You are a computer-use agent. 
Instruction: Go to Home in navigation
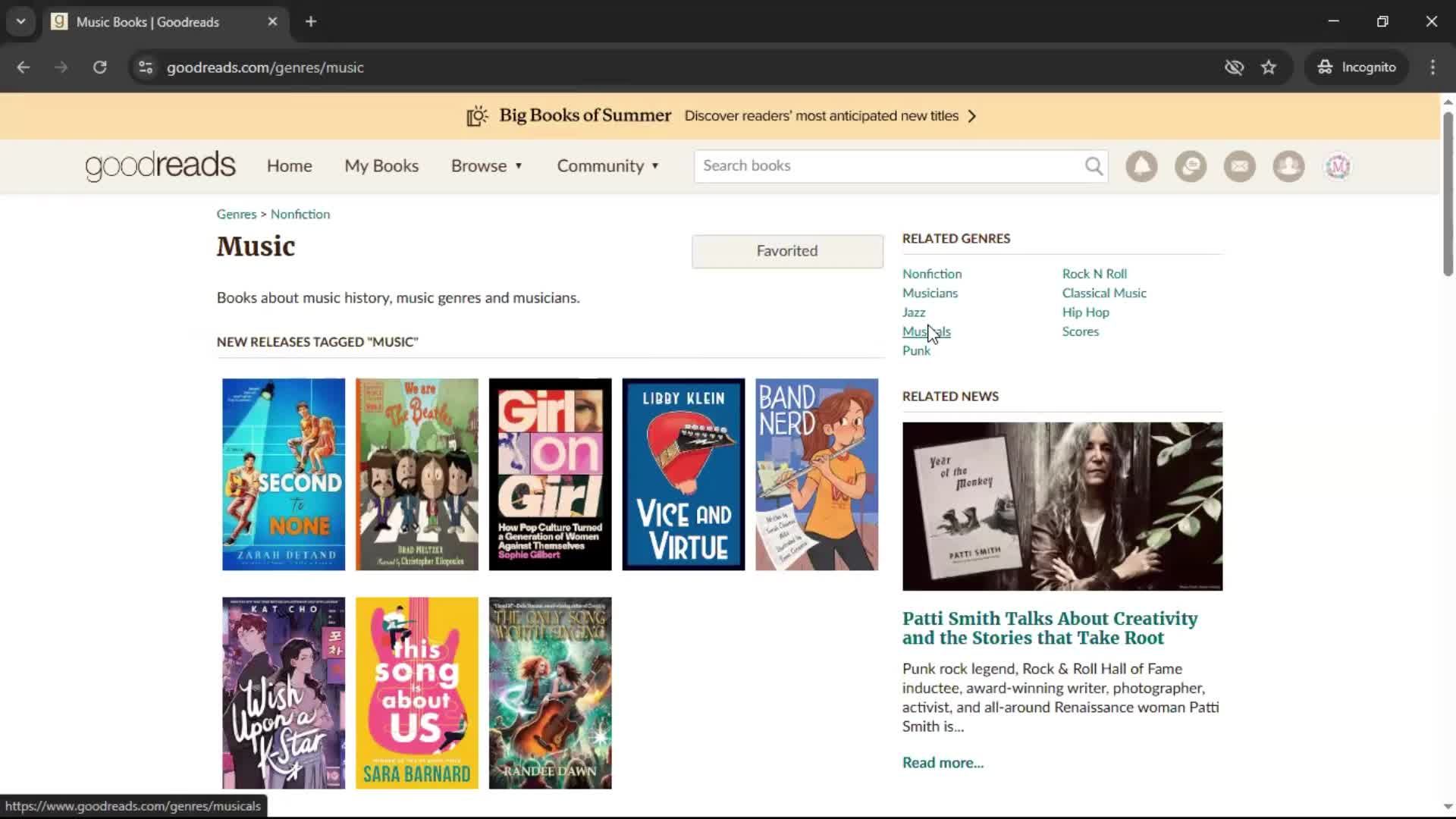289,166
